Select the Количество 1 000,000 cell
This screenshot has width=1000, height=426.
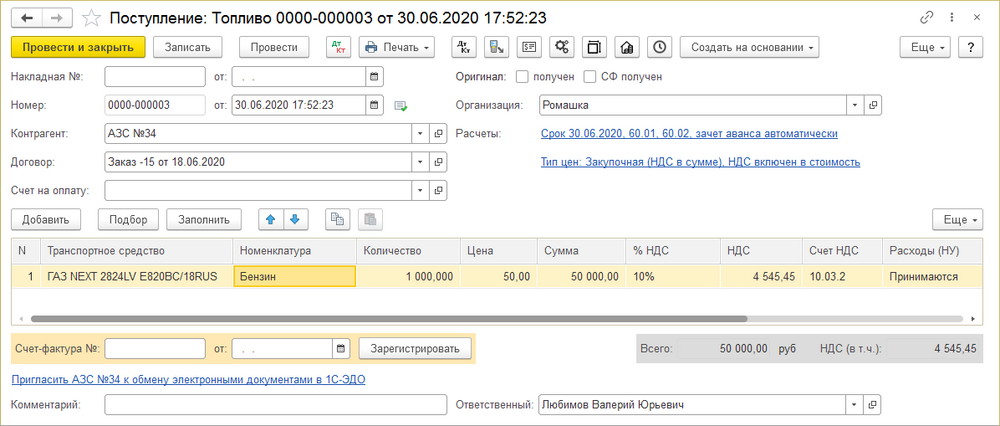pyautogui.click(x=408, y=277)
